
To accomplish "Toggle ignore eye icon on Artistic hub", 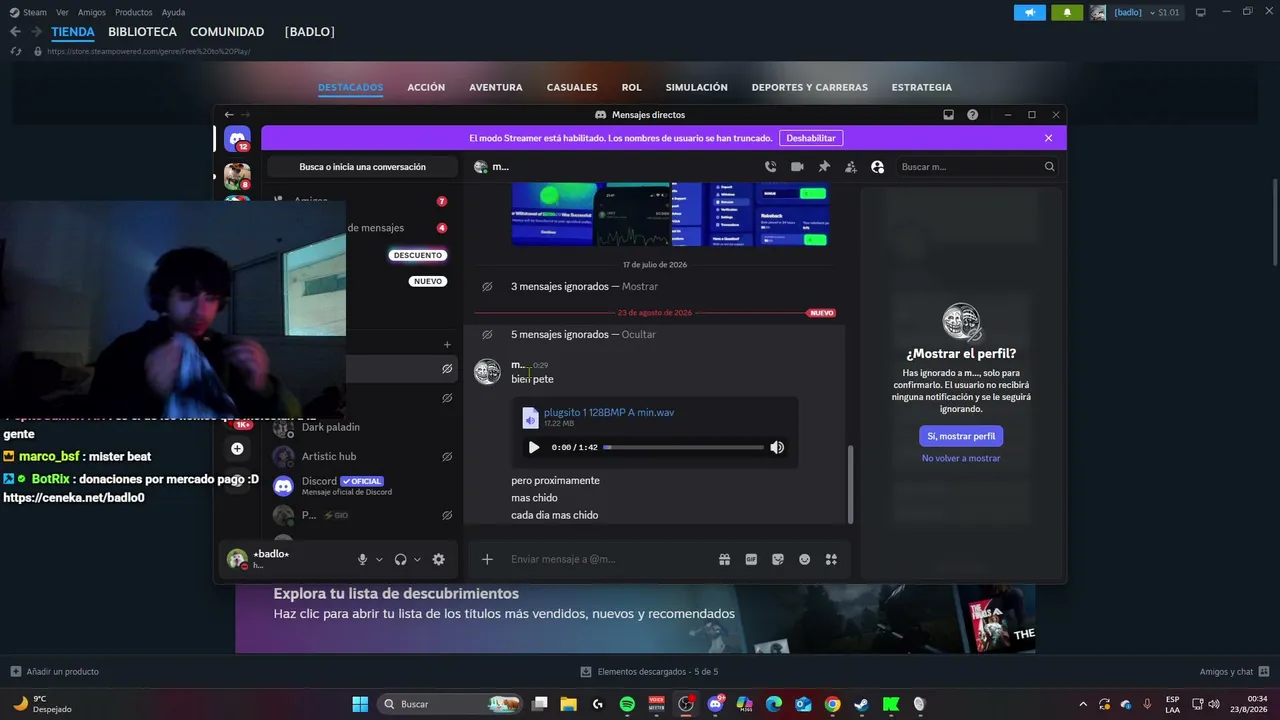I will pos(447,456).
